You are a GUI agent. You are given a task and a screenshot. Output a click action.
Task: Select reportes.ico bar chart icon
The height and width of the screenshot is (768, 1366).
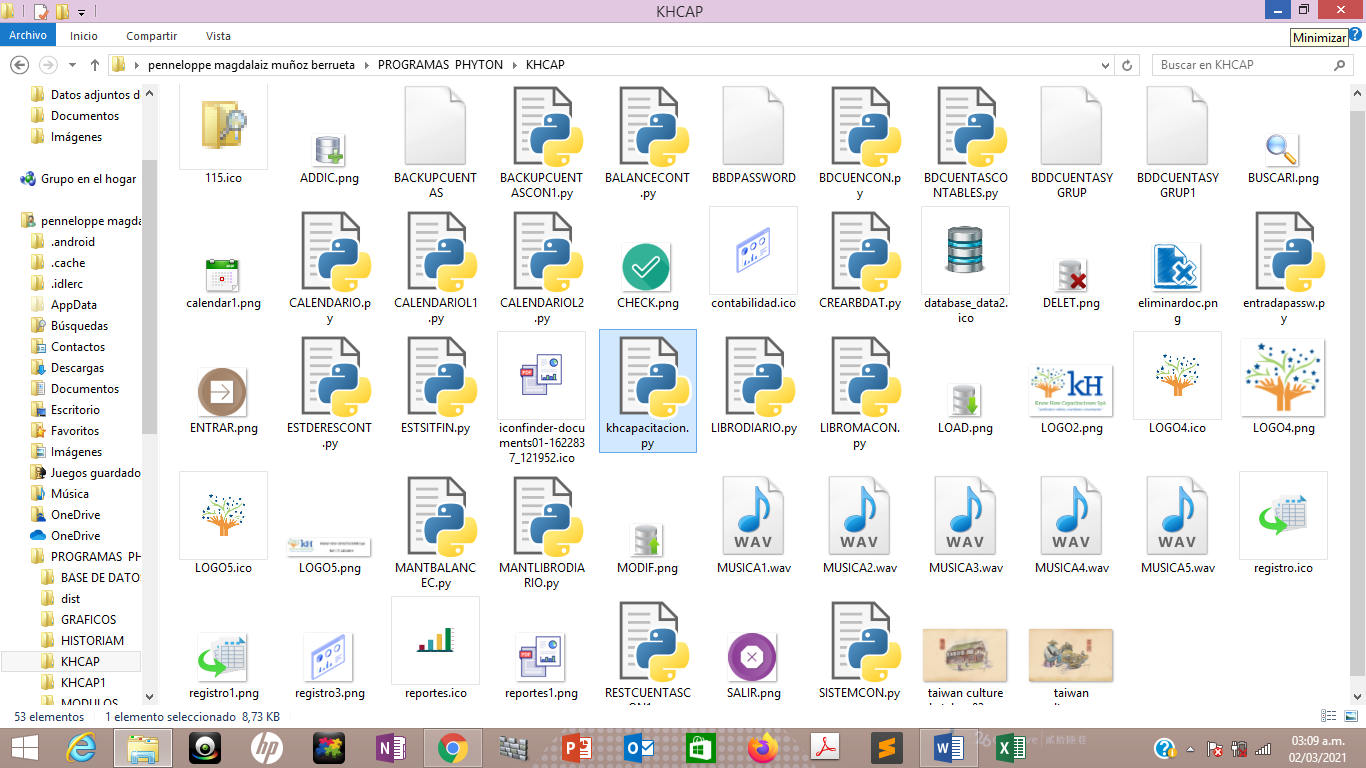[x=435, y=641]
